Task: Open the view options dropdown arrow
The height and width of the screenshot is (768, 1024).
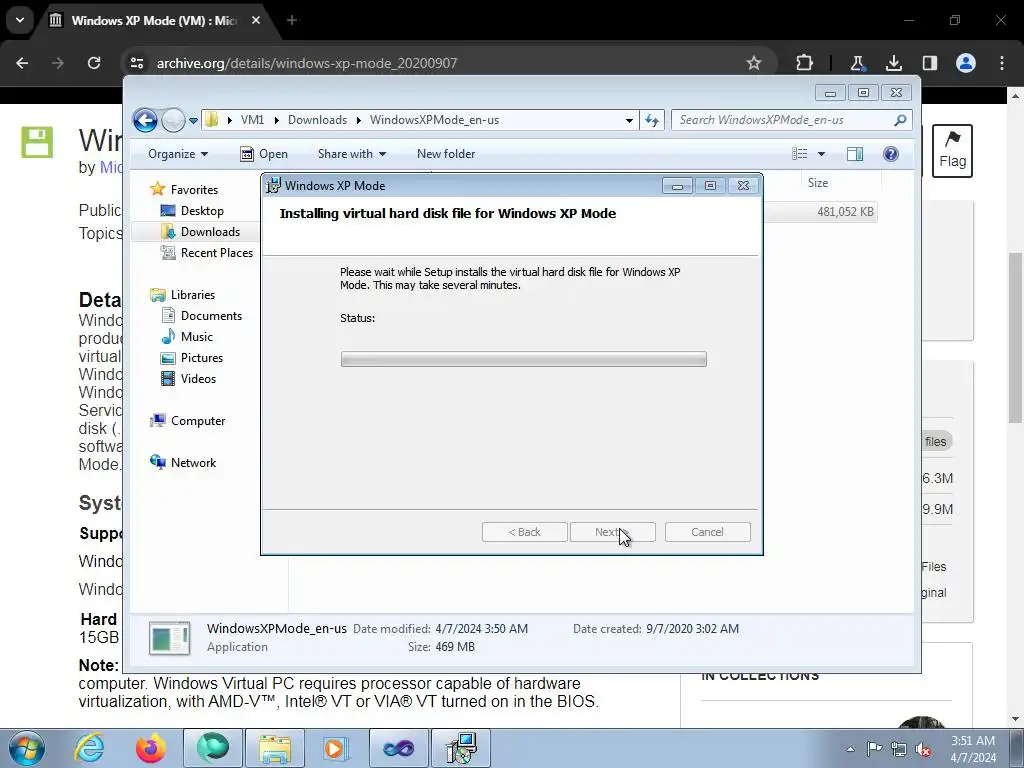Action: pos(822,154)
